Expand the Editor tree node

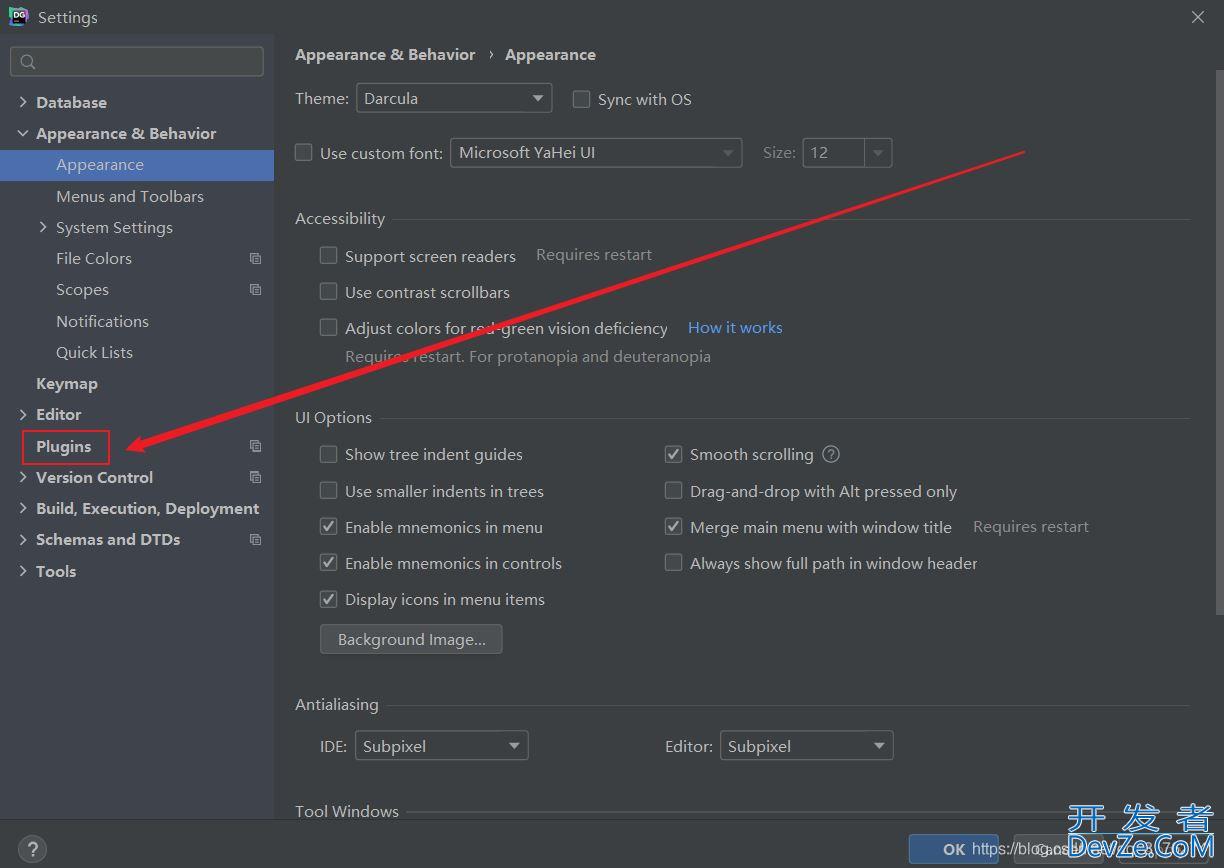pos(23,414)
